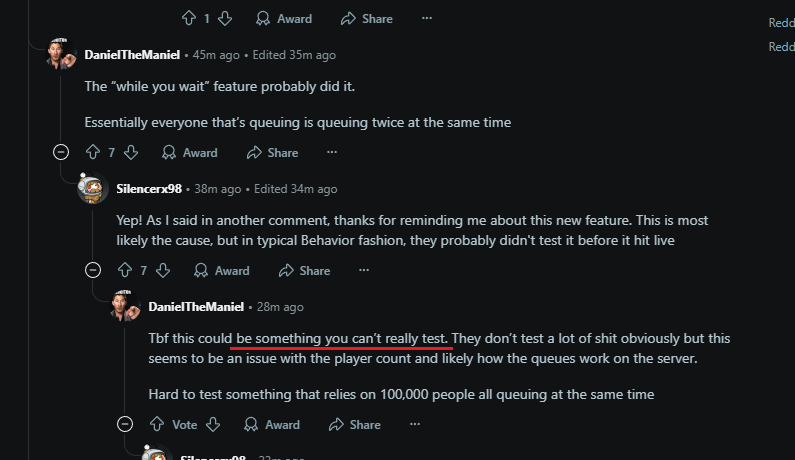Downvote DanielTheManiel's "while you wait" comment

coord(130,153)
